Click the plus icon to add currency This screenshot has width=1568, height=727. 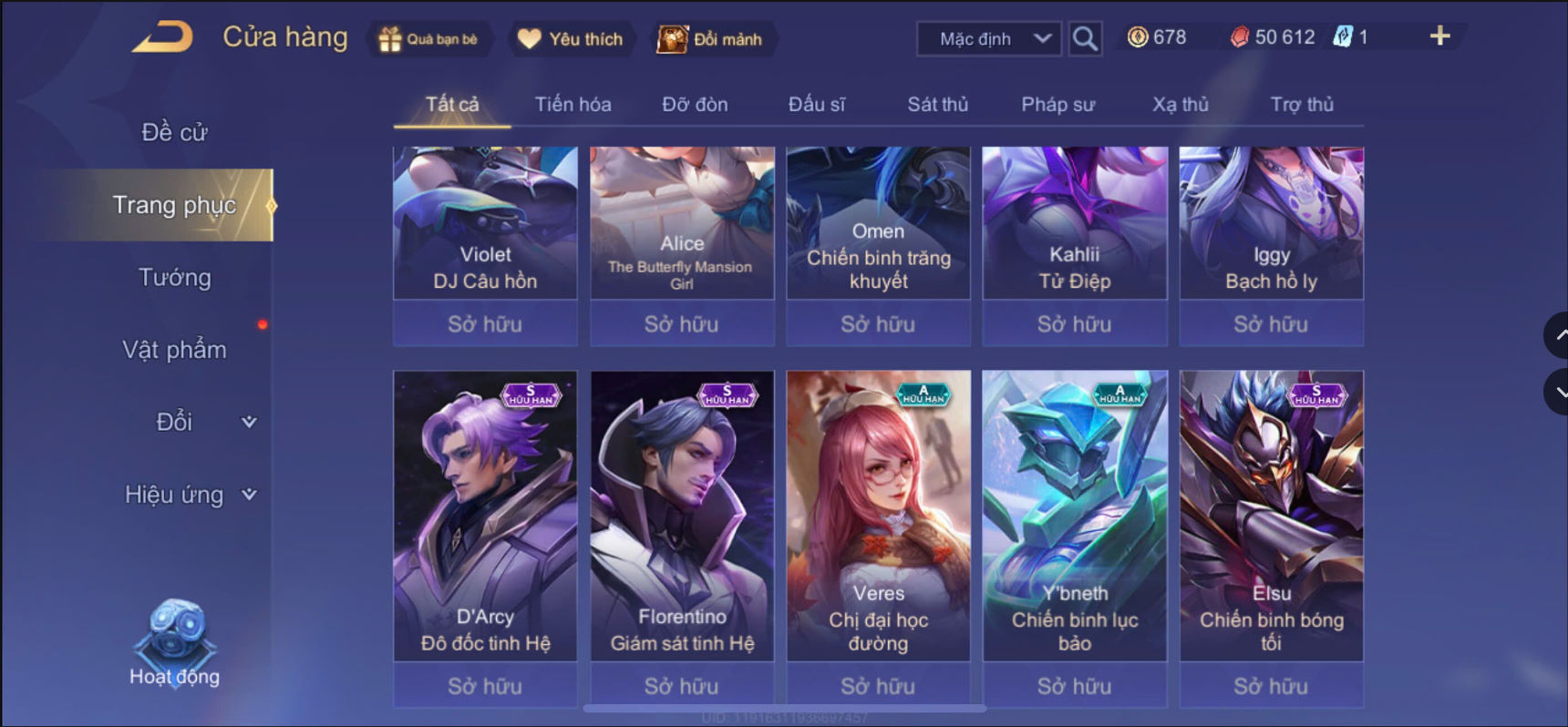(1439, 36)
